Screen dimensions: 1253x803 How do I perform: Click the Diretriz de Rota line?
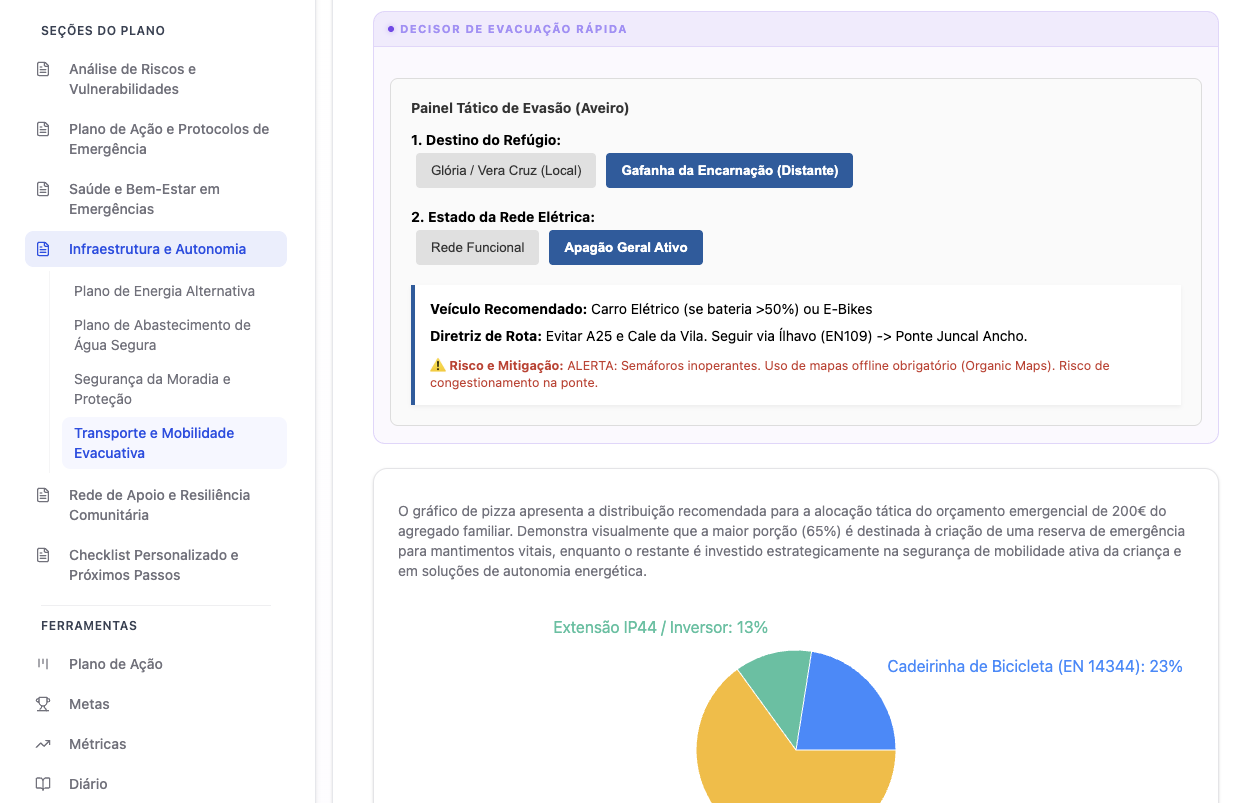click(728, 336)
